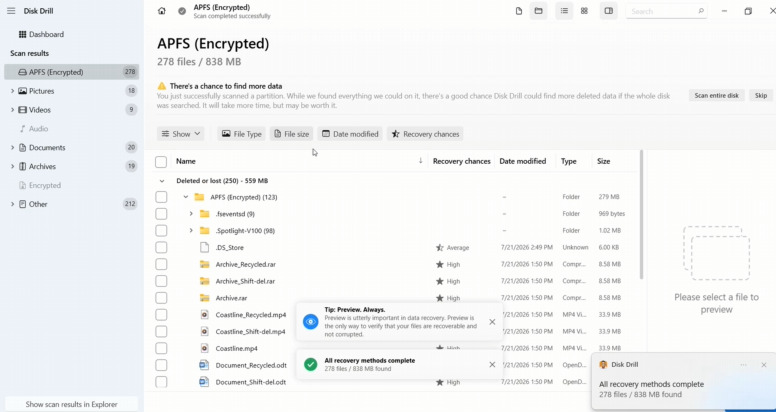The width and height of the screenshot is (776, 412).
Task: Expand the .Spotlight-V100 (98) folder
Action: 191,231
